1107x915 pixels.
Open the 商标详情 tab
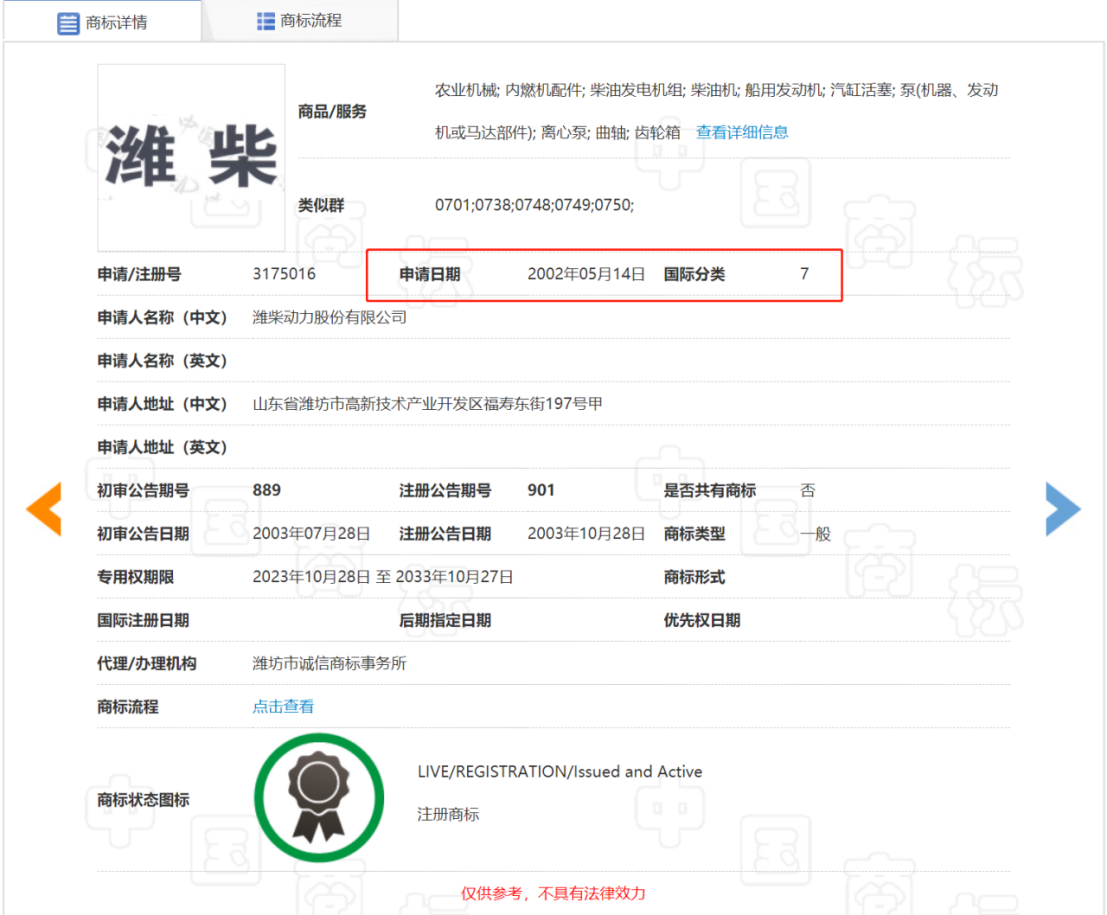(x=102, y=22)
